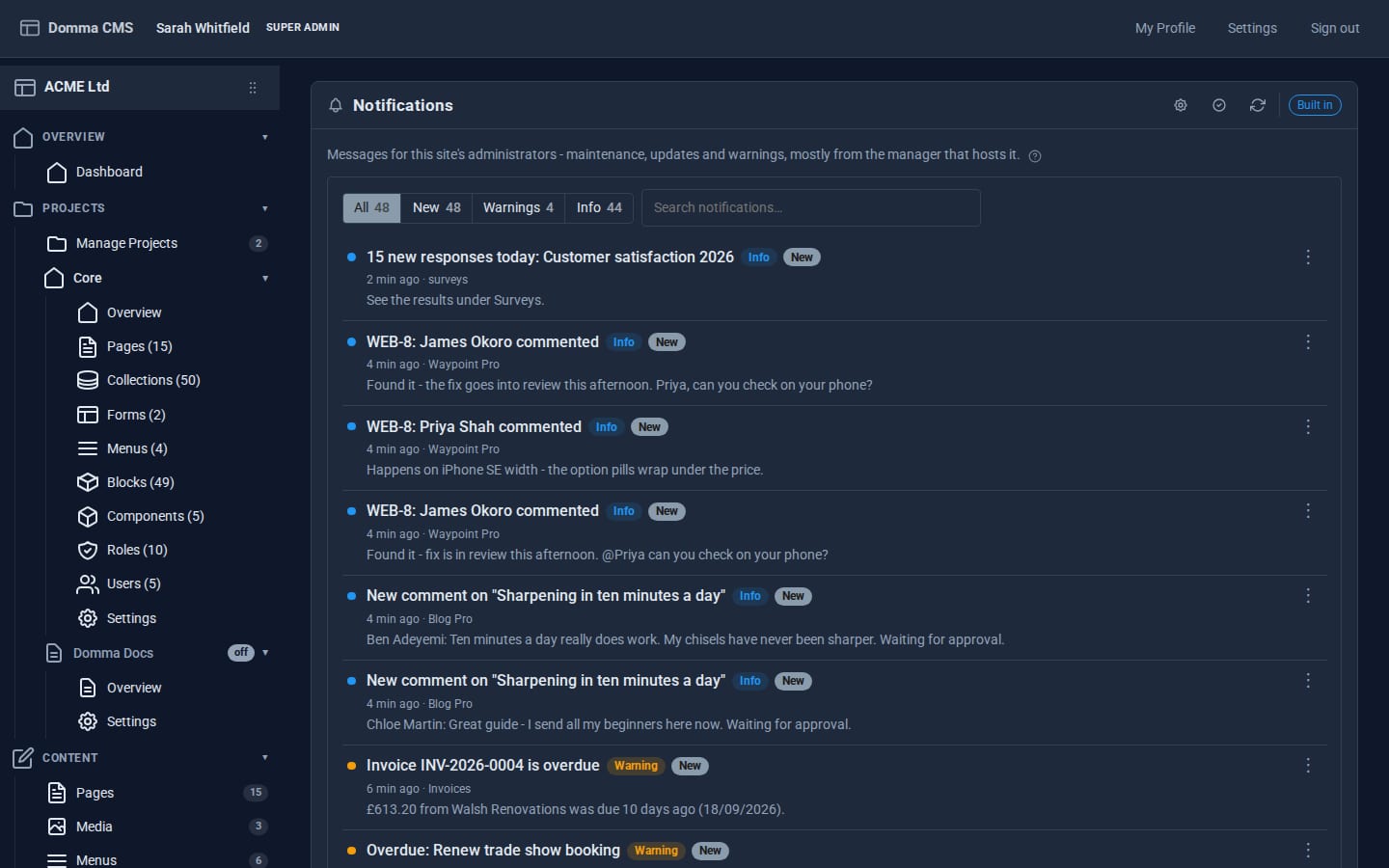Collapse the Projects section

(265, 208)
